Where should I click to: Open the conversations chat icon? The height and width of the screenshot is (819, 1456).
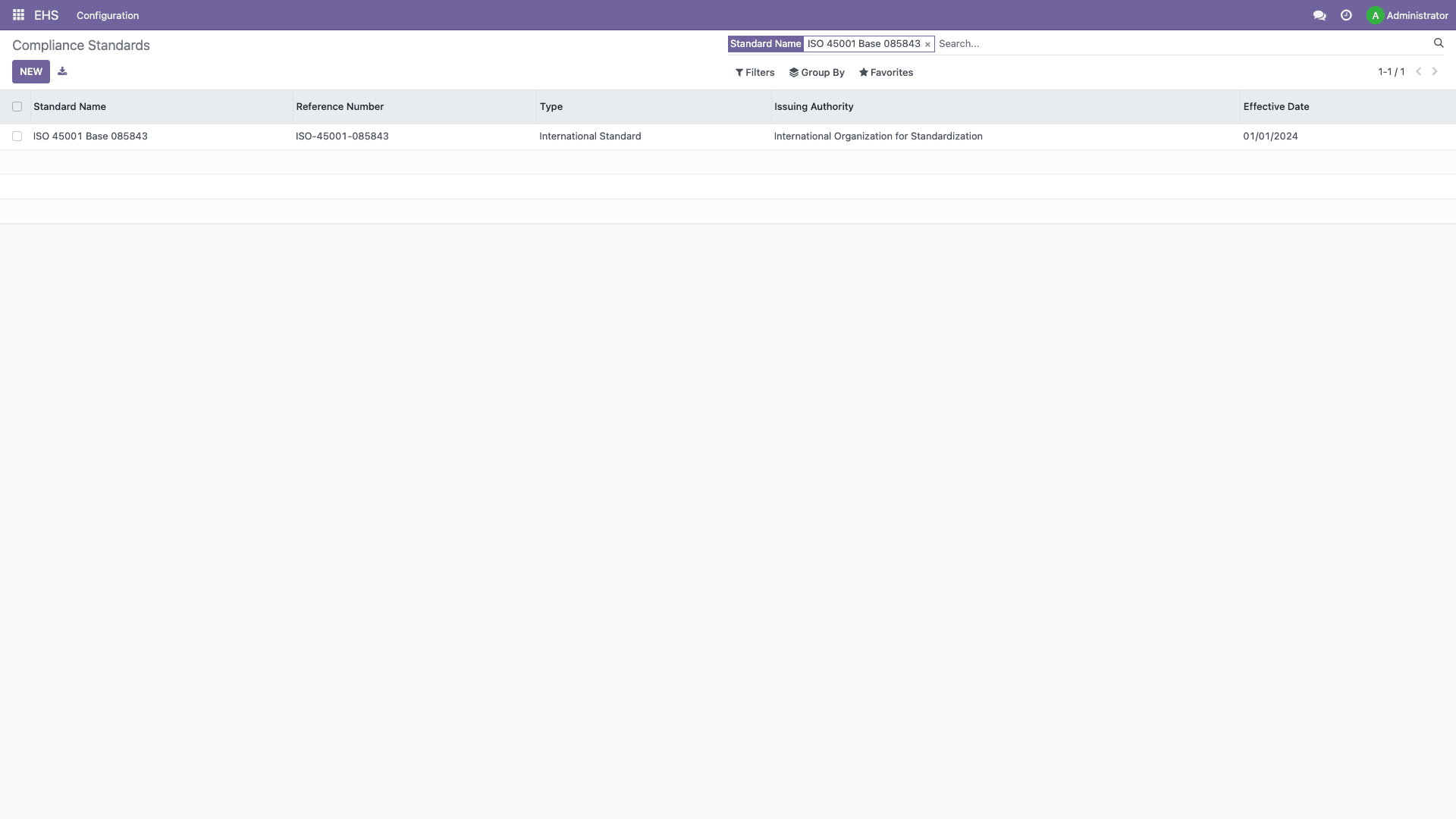tap(1319, 15)
